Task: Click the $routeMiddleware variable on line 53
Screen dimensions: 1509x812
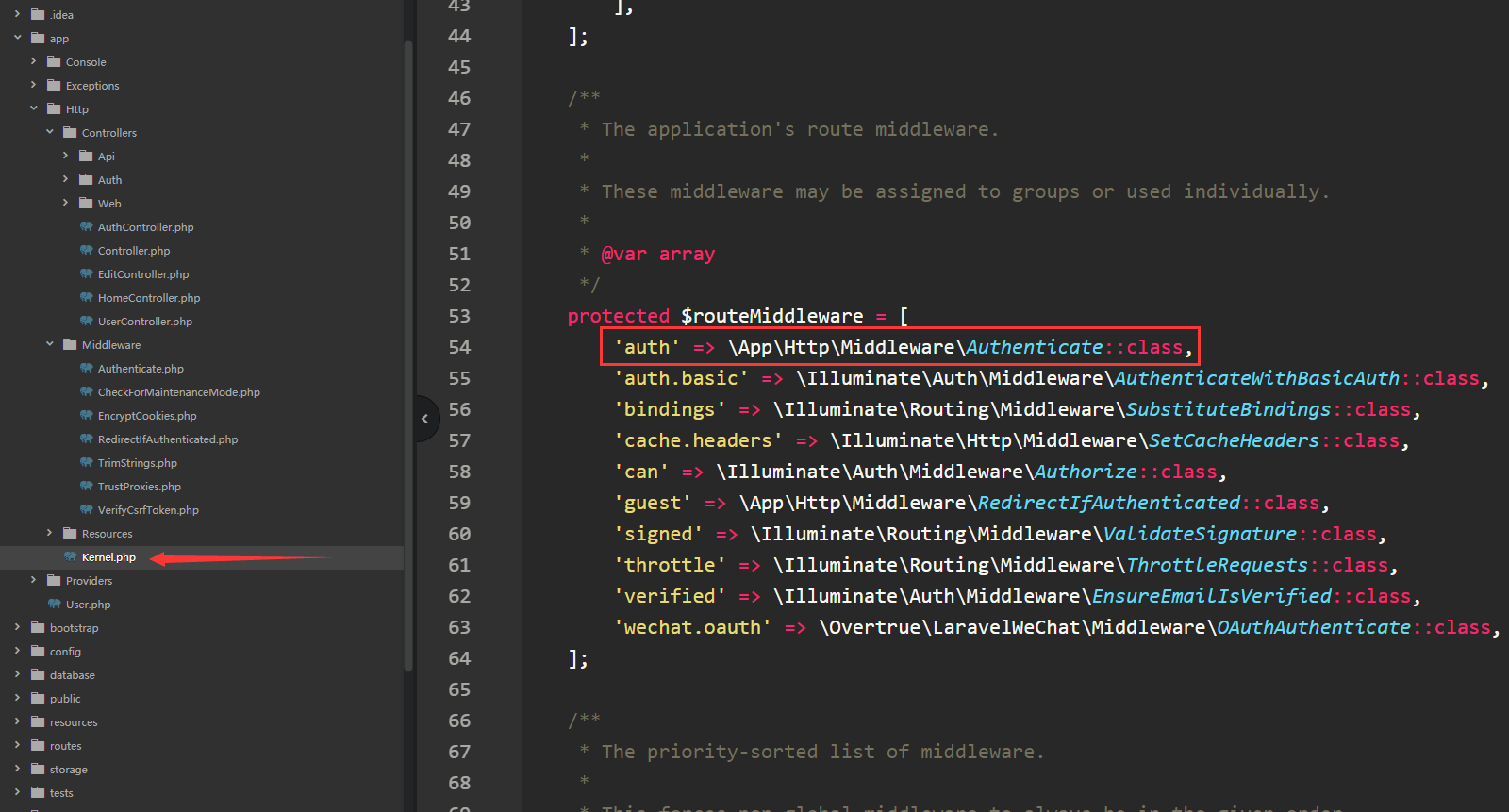Action: (x=771, y=316)
